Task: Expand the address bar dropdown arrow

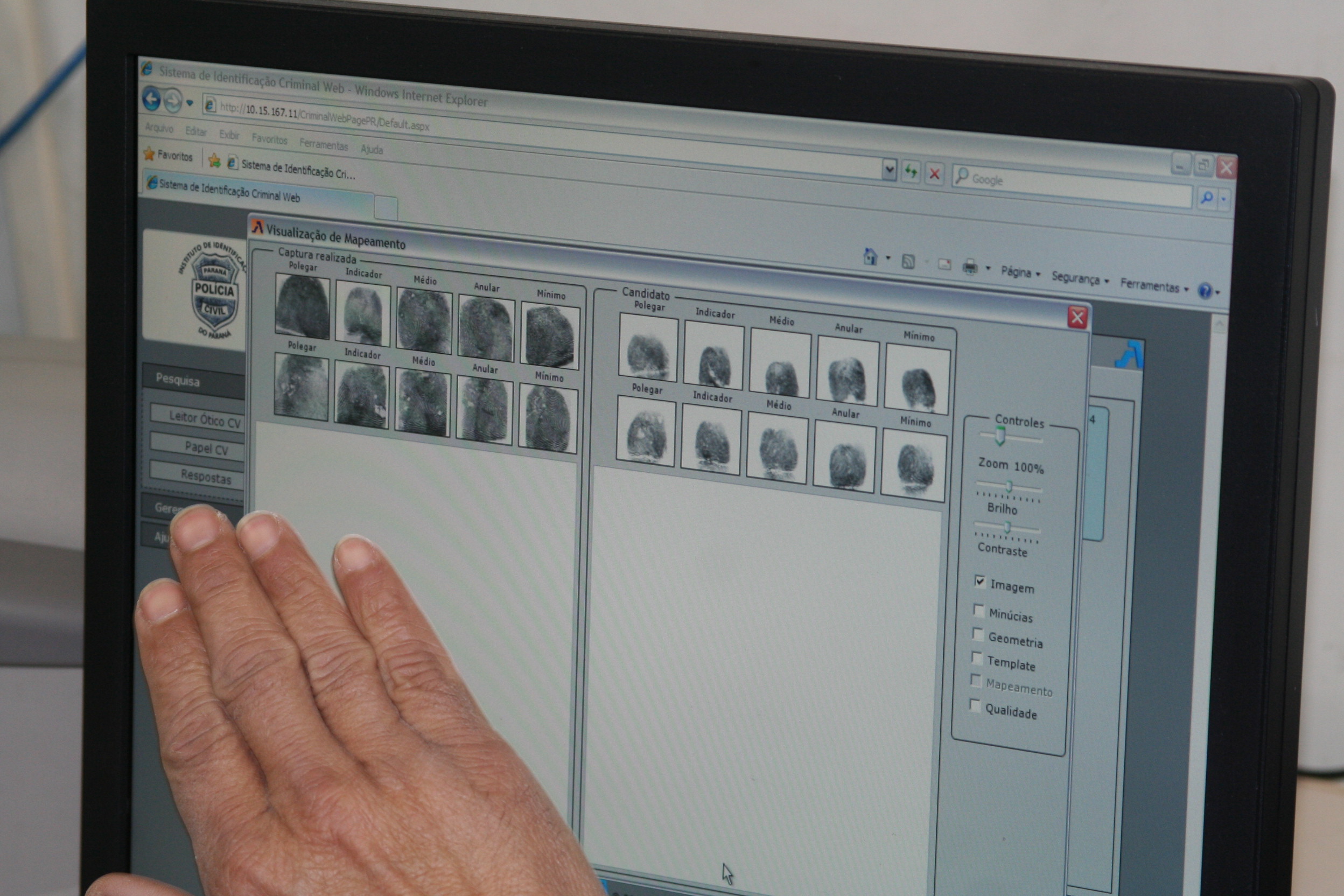Action: click(x=889, y=169)
